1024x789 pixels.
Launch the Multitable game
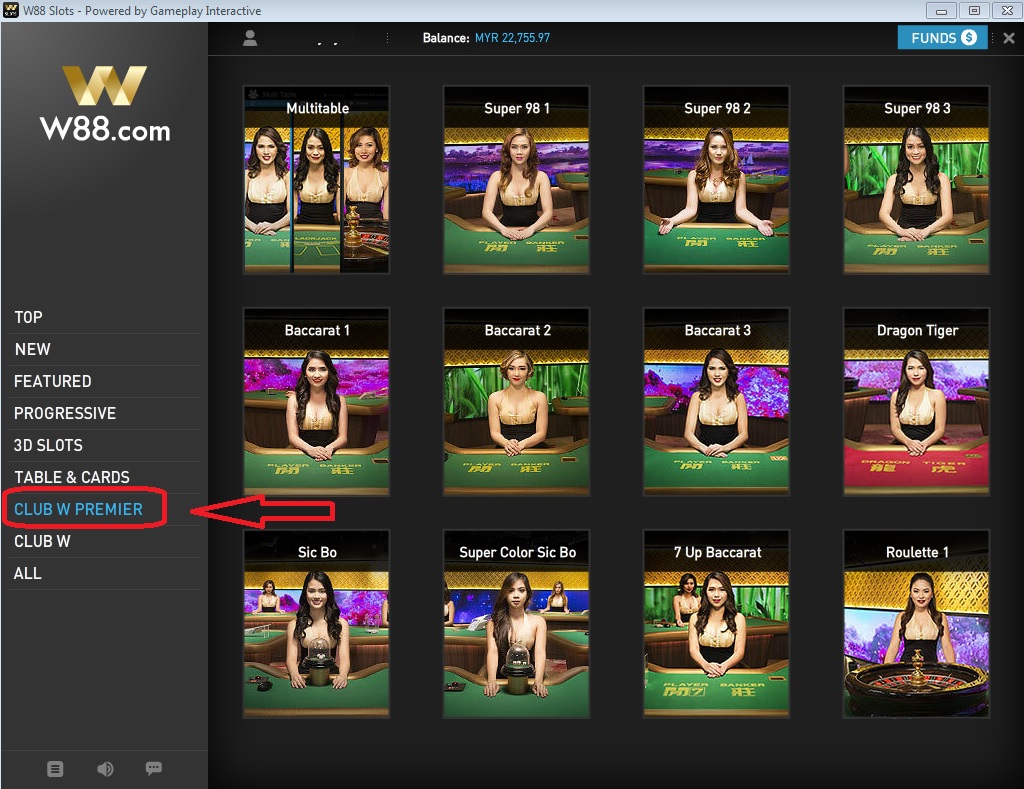[317, 180]
